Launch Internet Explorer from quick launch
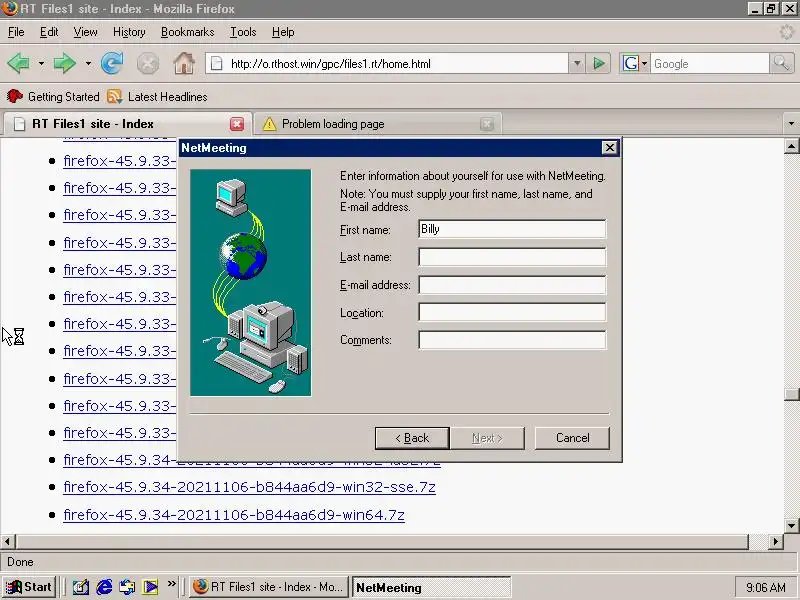Screen dimensions: 800x600 (104, 587)
